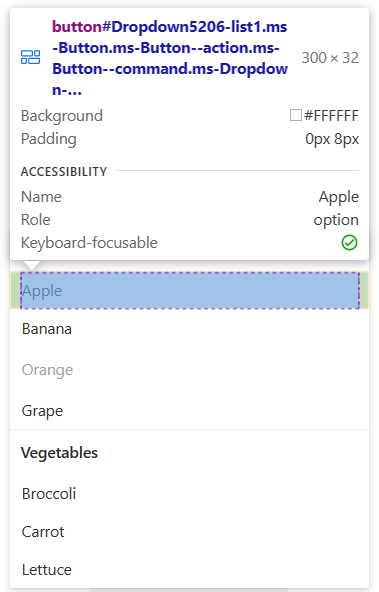Click the 300 × 32 dimensions label

coord(330,58)
